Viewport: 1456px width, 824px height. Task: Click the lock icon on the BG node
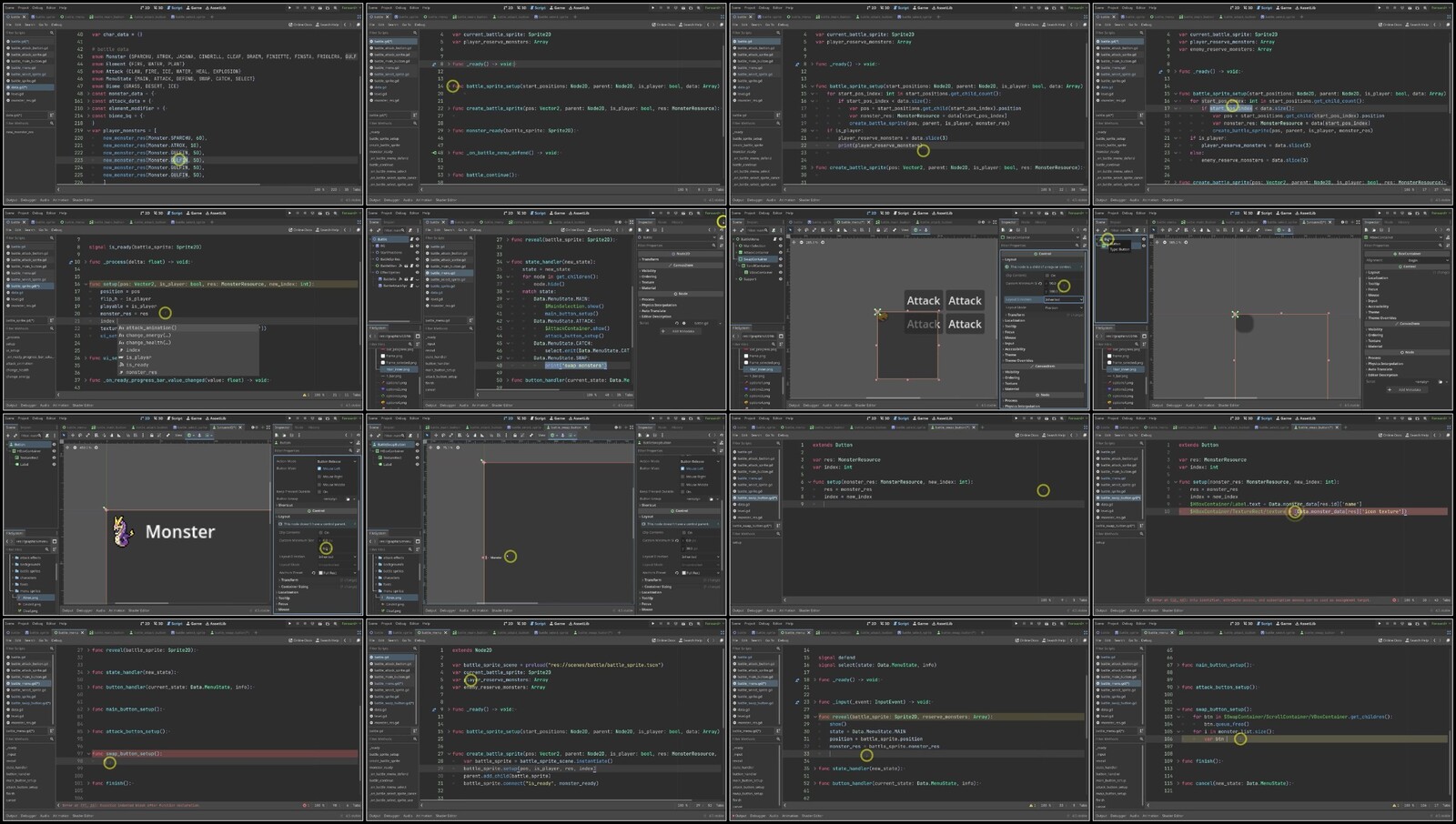(x=411, y=246)
